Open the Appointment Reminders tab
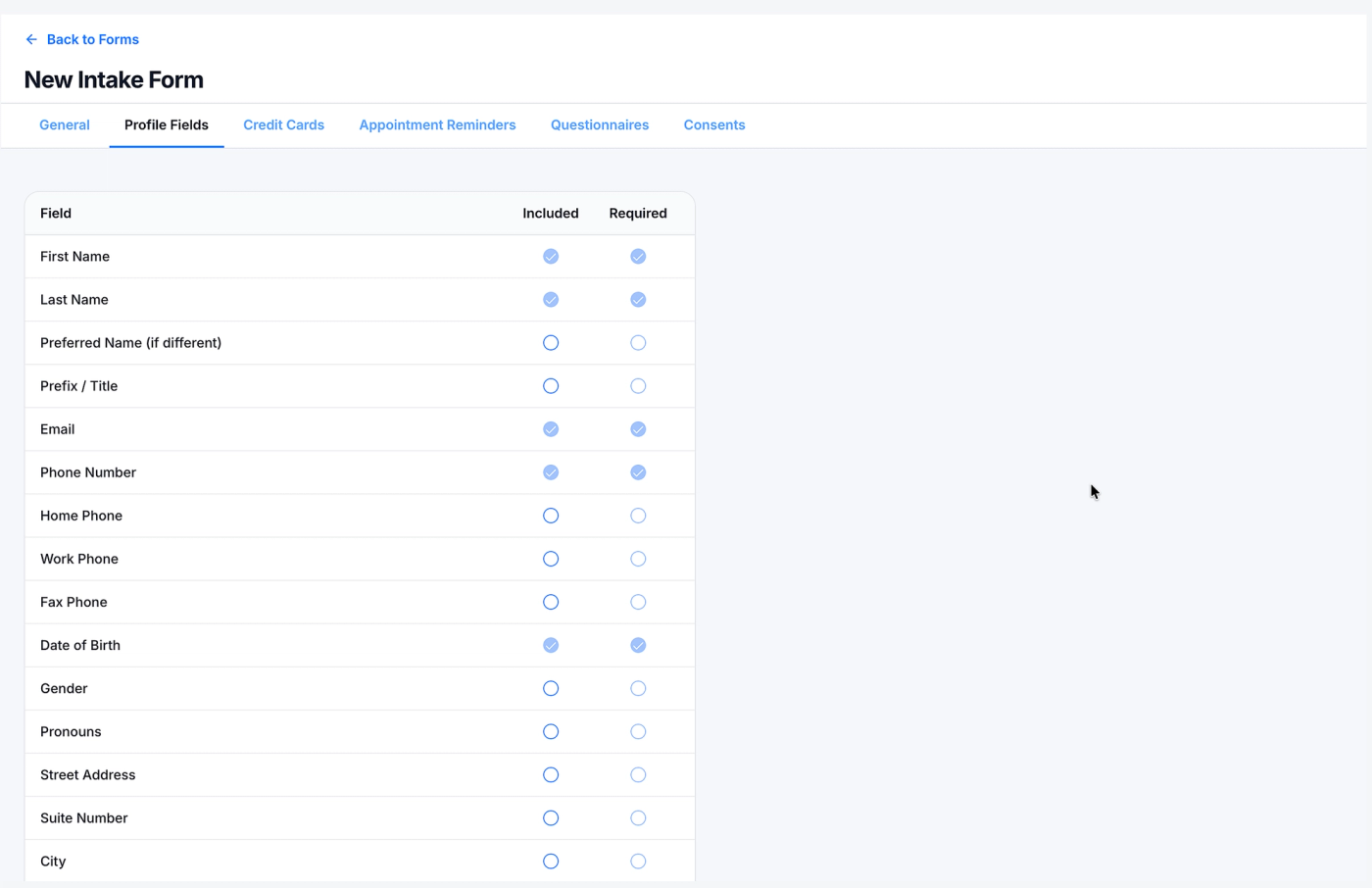The width and height of the screenshot is (1372, 888). pos(437,124)
